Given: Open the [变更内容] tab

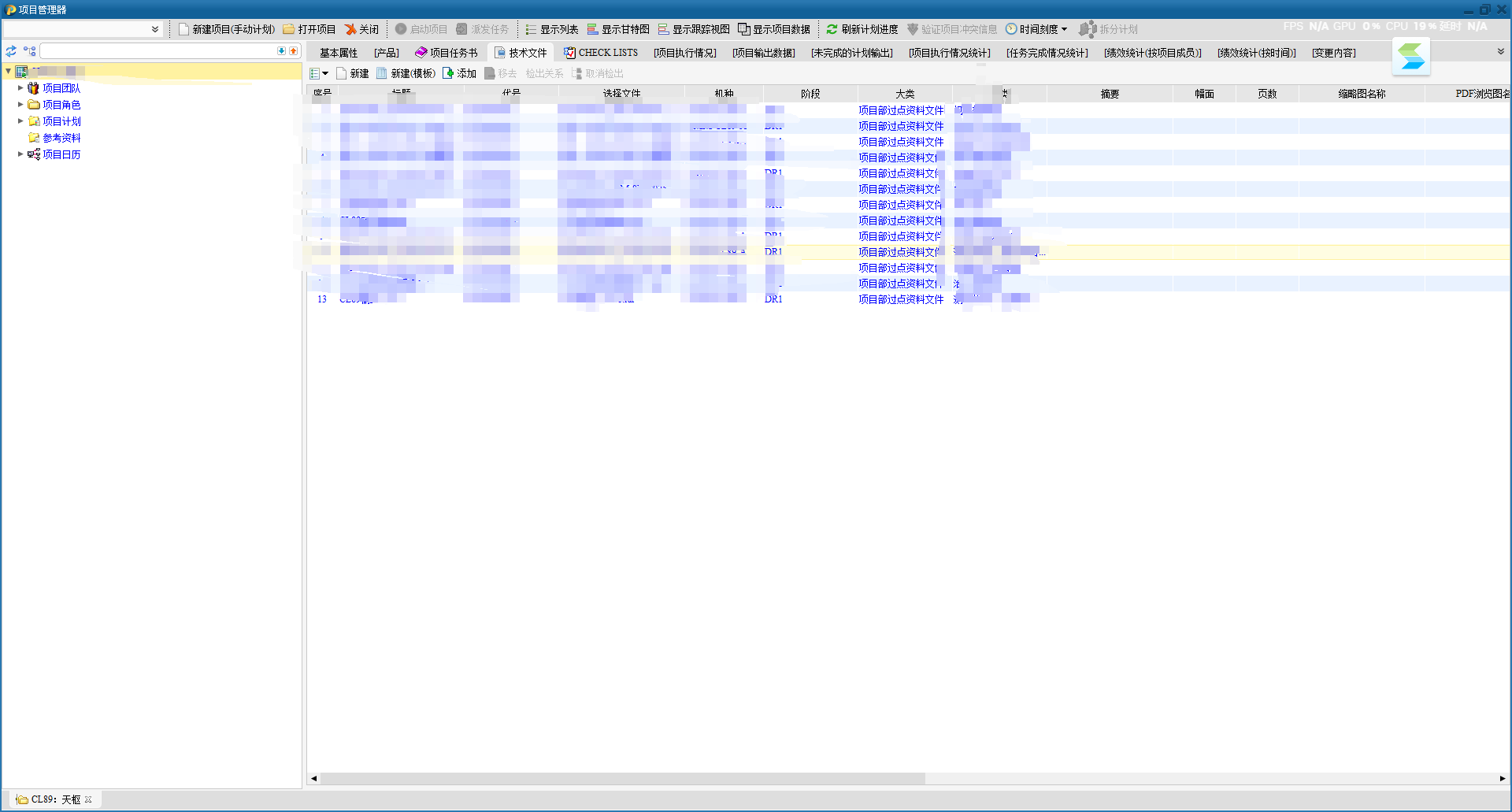Looking at the screenshot, I should pos(1334,53).
